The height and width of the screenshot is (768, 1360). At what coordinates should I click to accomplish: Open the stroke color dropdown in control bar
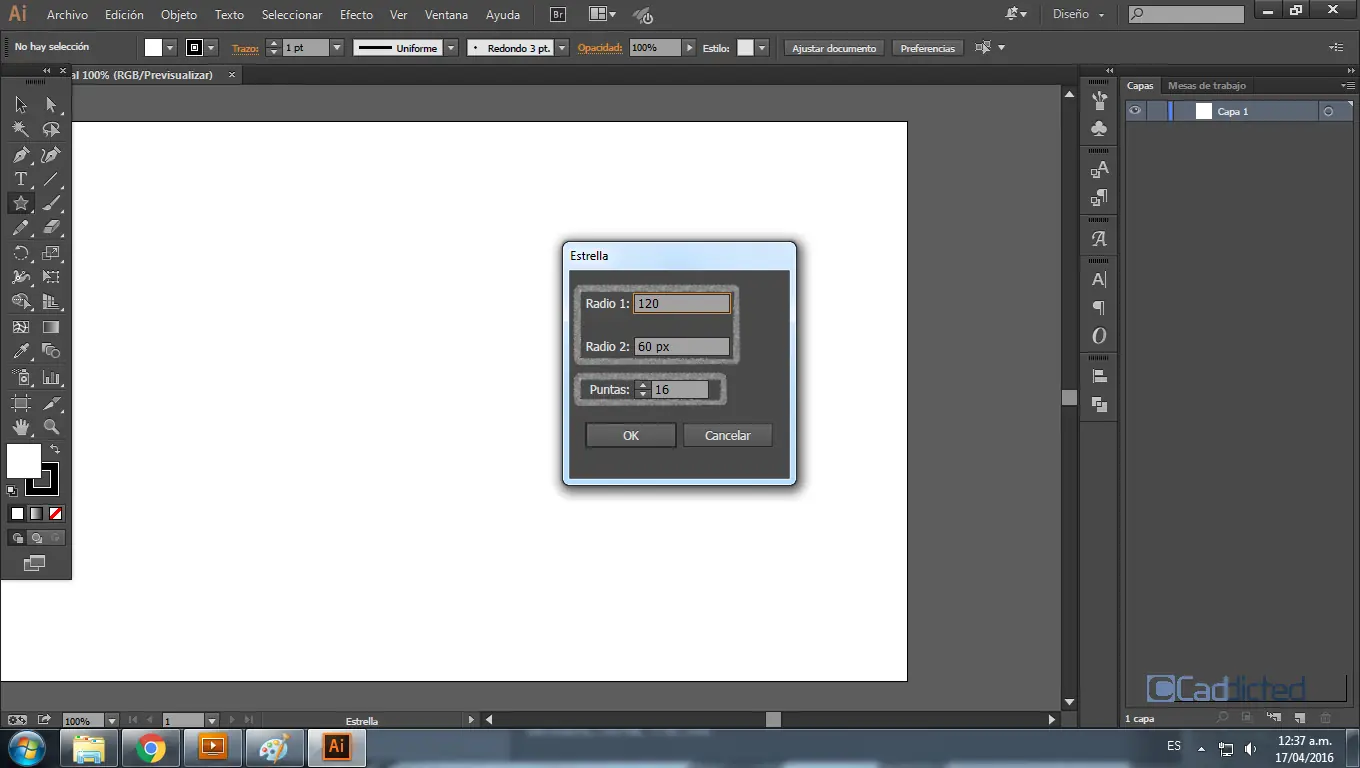(x=212, y=48)
